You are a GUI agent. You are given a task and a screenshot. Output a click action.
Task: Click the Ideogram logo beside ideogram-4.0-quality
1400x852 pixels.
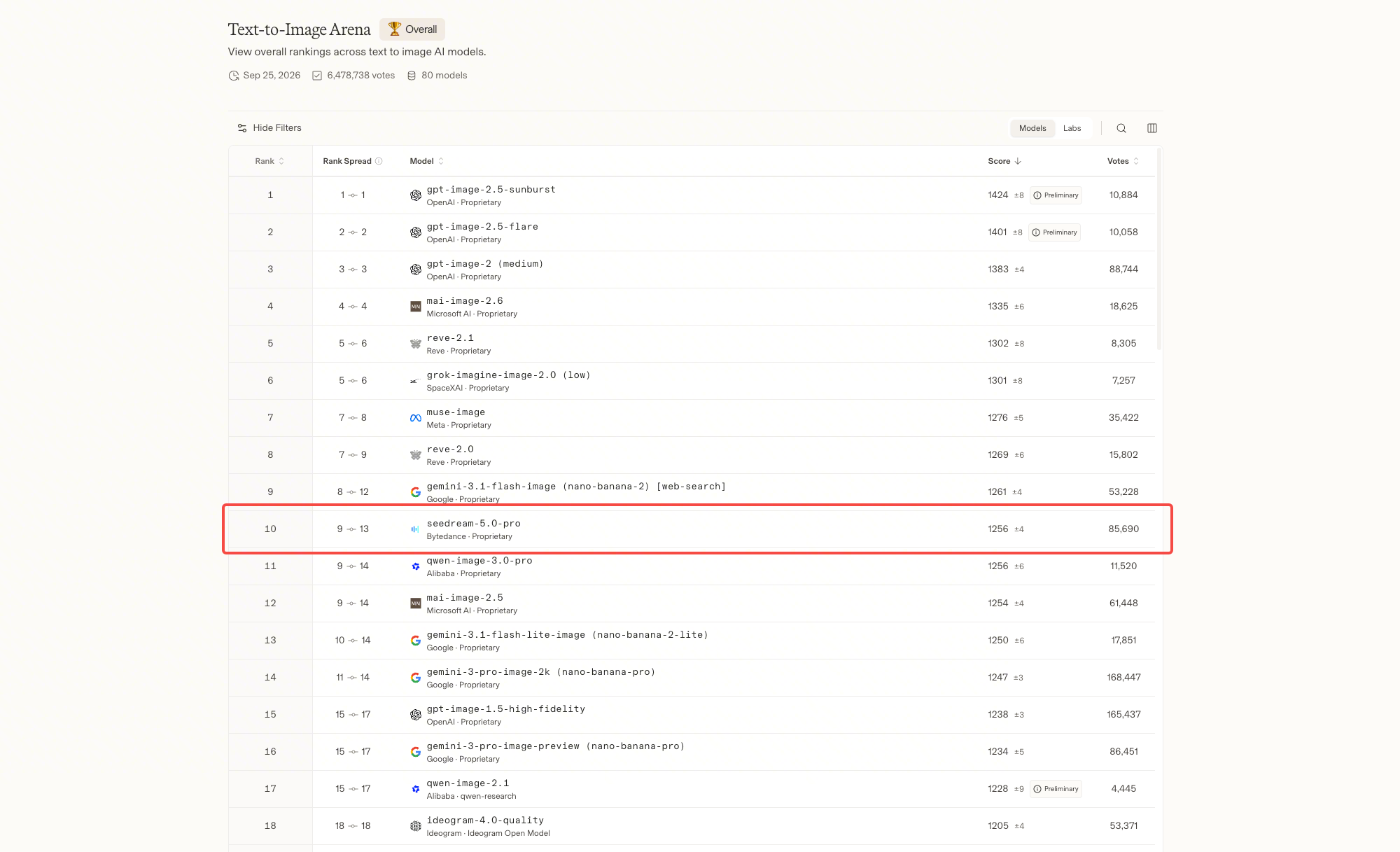pyautogui.click(x=416, y=826)
